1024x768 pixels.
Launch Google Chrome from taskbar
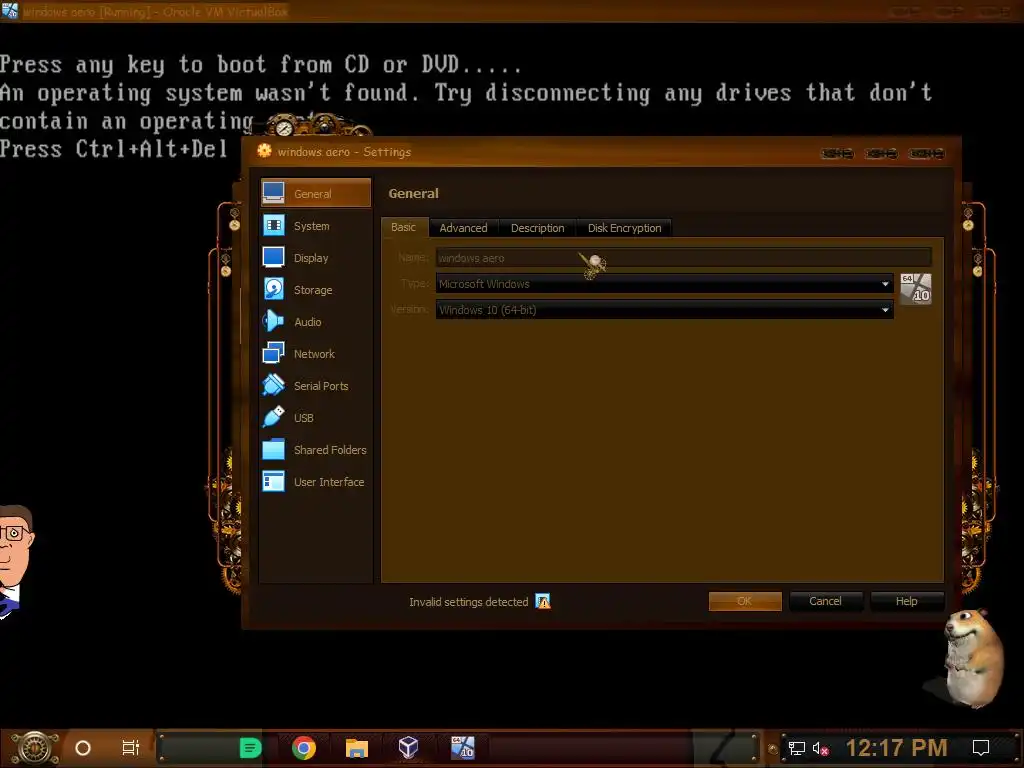304,748
